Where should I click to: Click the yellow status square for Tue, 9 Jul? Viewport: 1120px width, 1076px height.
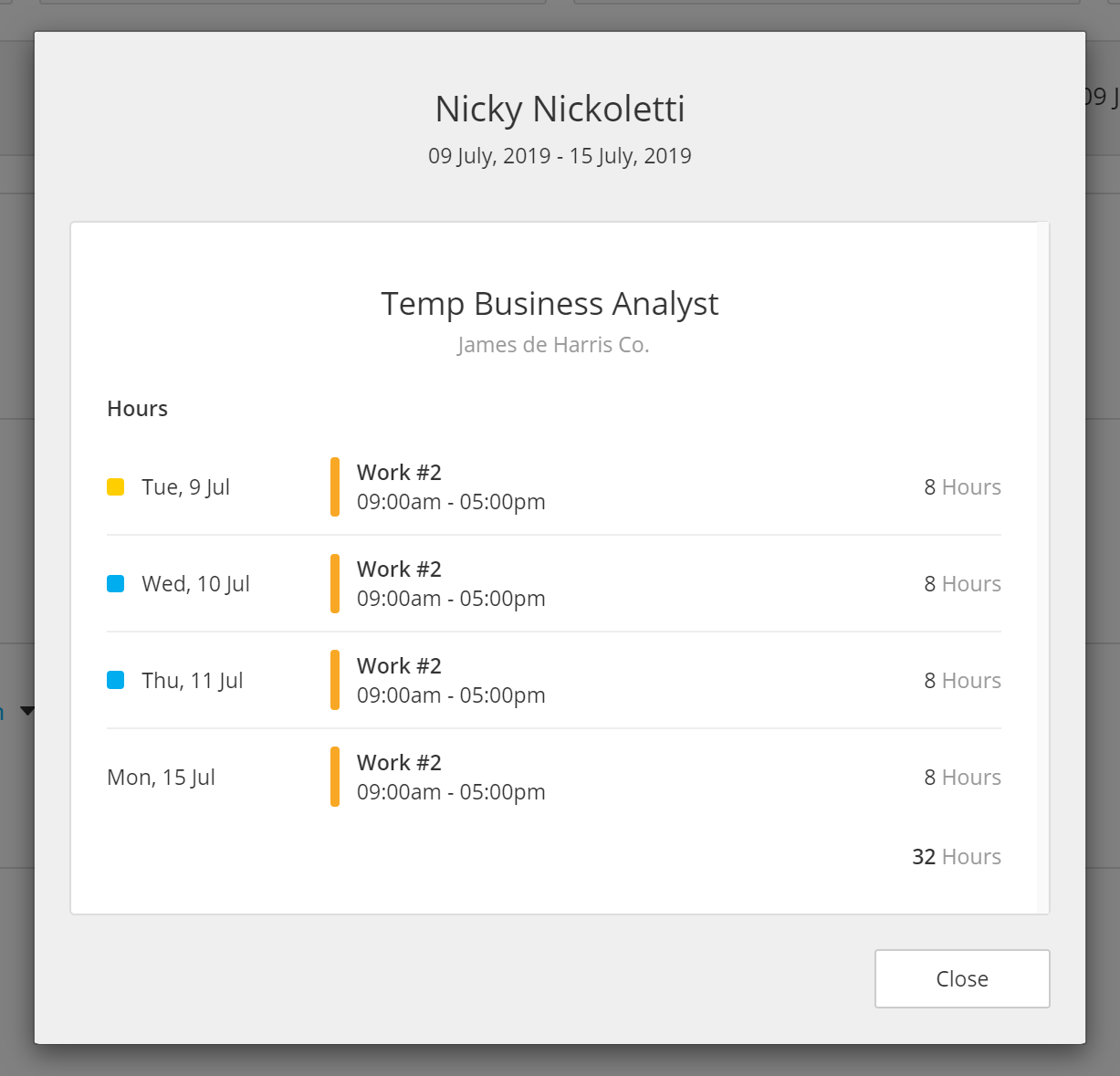(116, 487)
